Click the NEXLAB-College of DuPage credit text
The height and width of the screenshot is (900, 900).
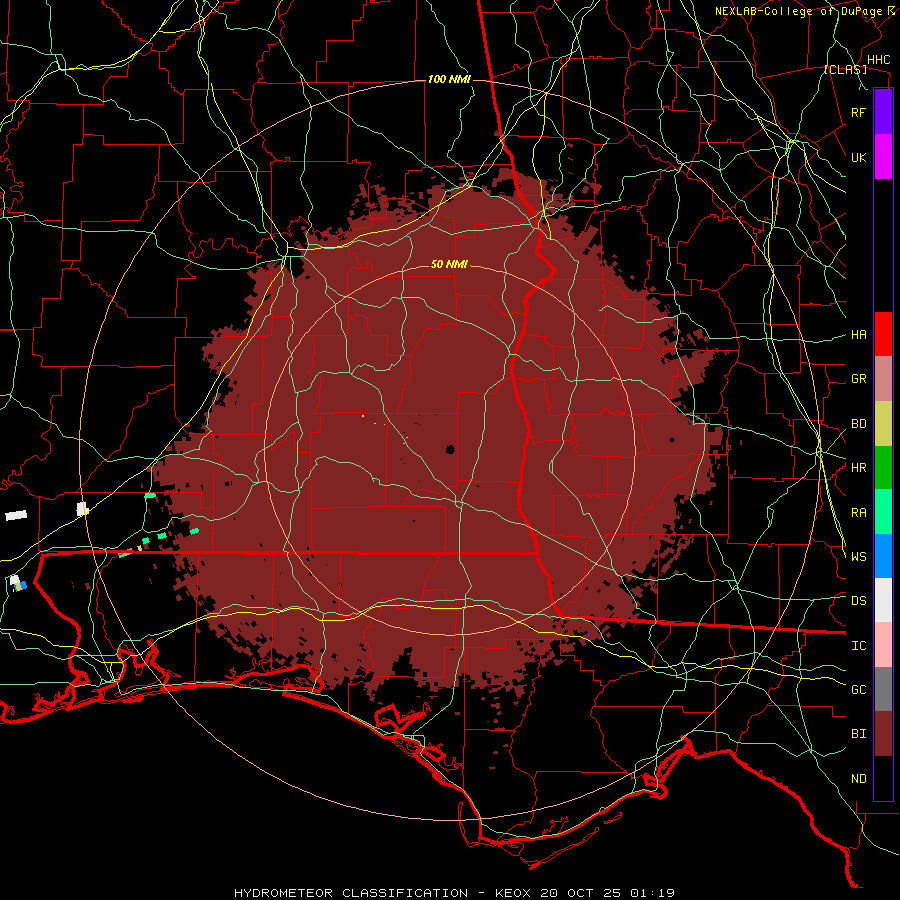(x=801, y=11)
